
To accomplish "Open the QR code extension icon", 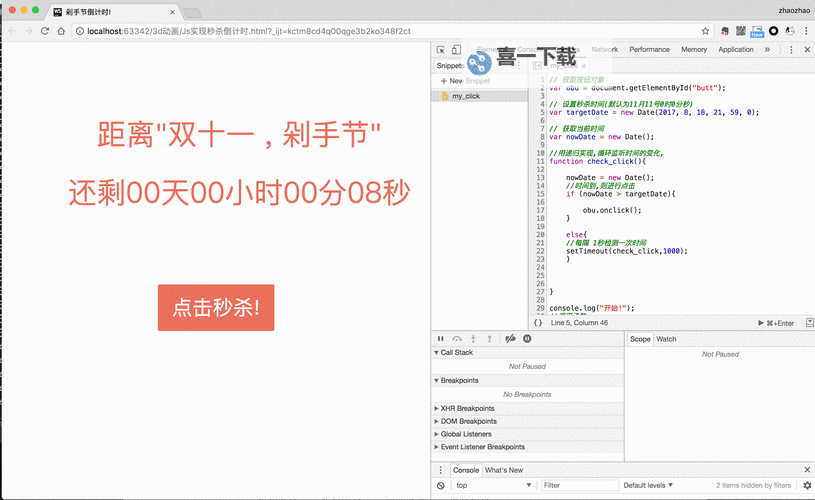I will click(x=741, y=31).
